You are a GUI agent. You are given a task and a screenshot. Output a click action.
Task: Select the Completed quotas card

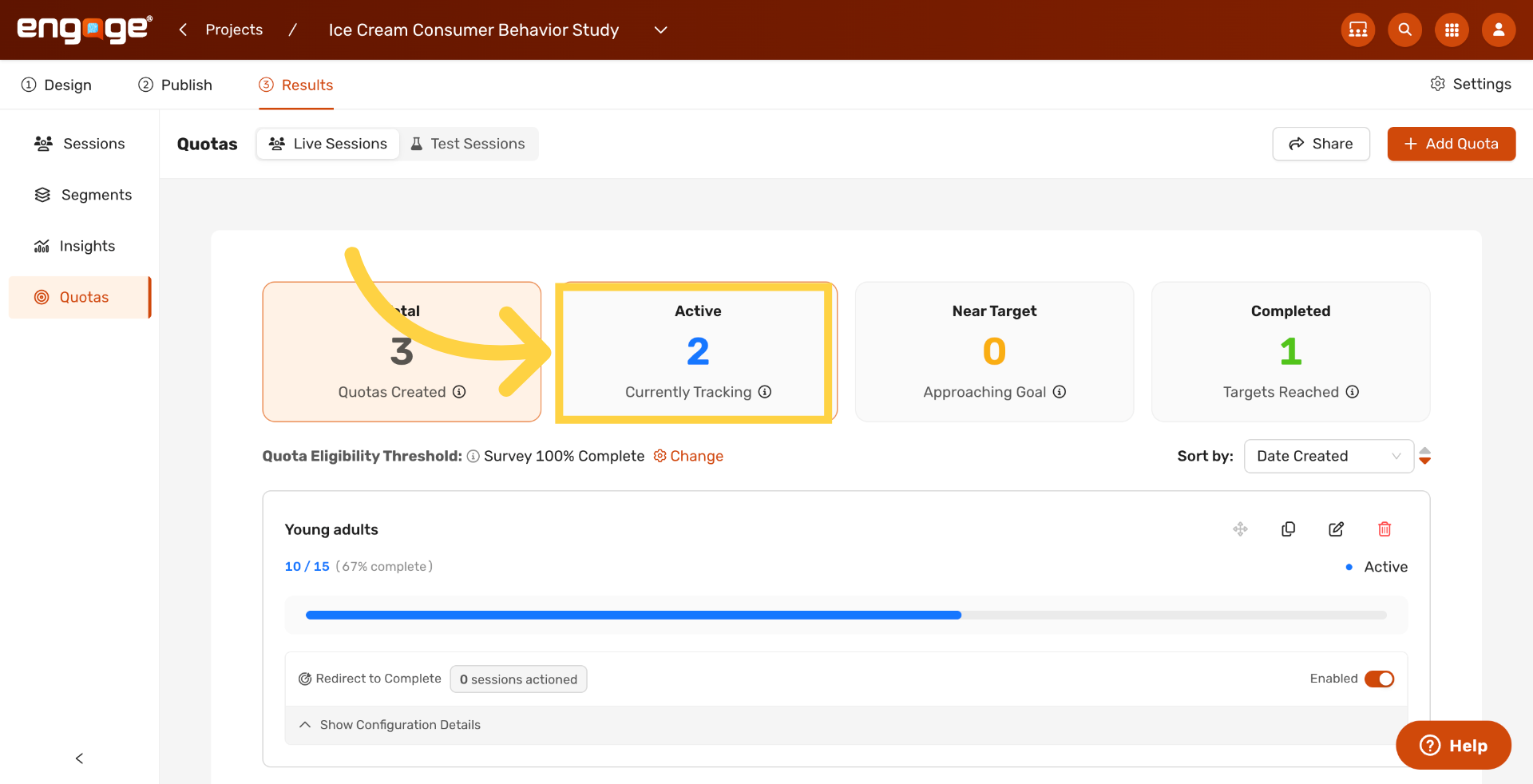(x=1290, y=351)
